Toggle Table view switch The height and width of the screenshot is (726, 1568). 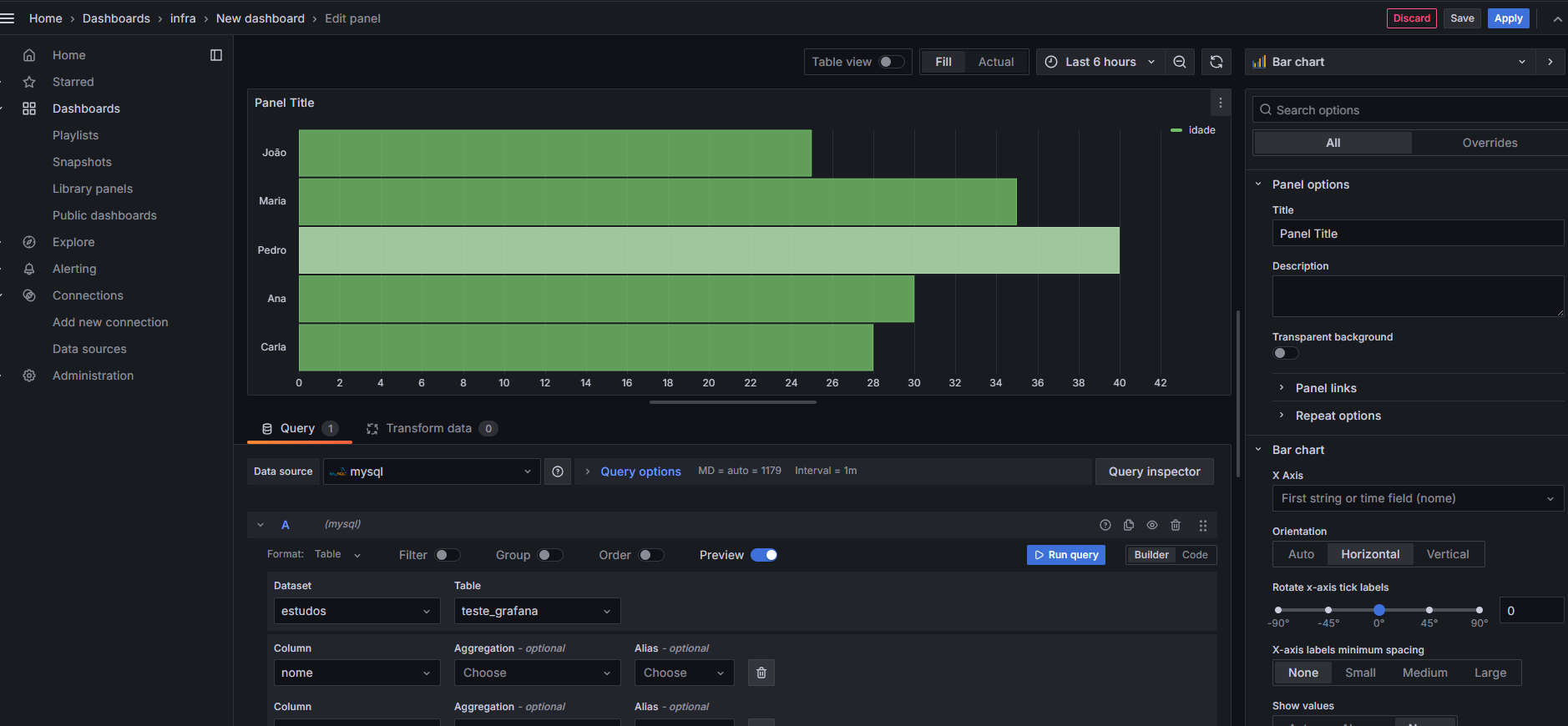point(892,62)
